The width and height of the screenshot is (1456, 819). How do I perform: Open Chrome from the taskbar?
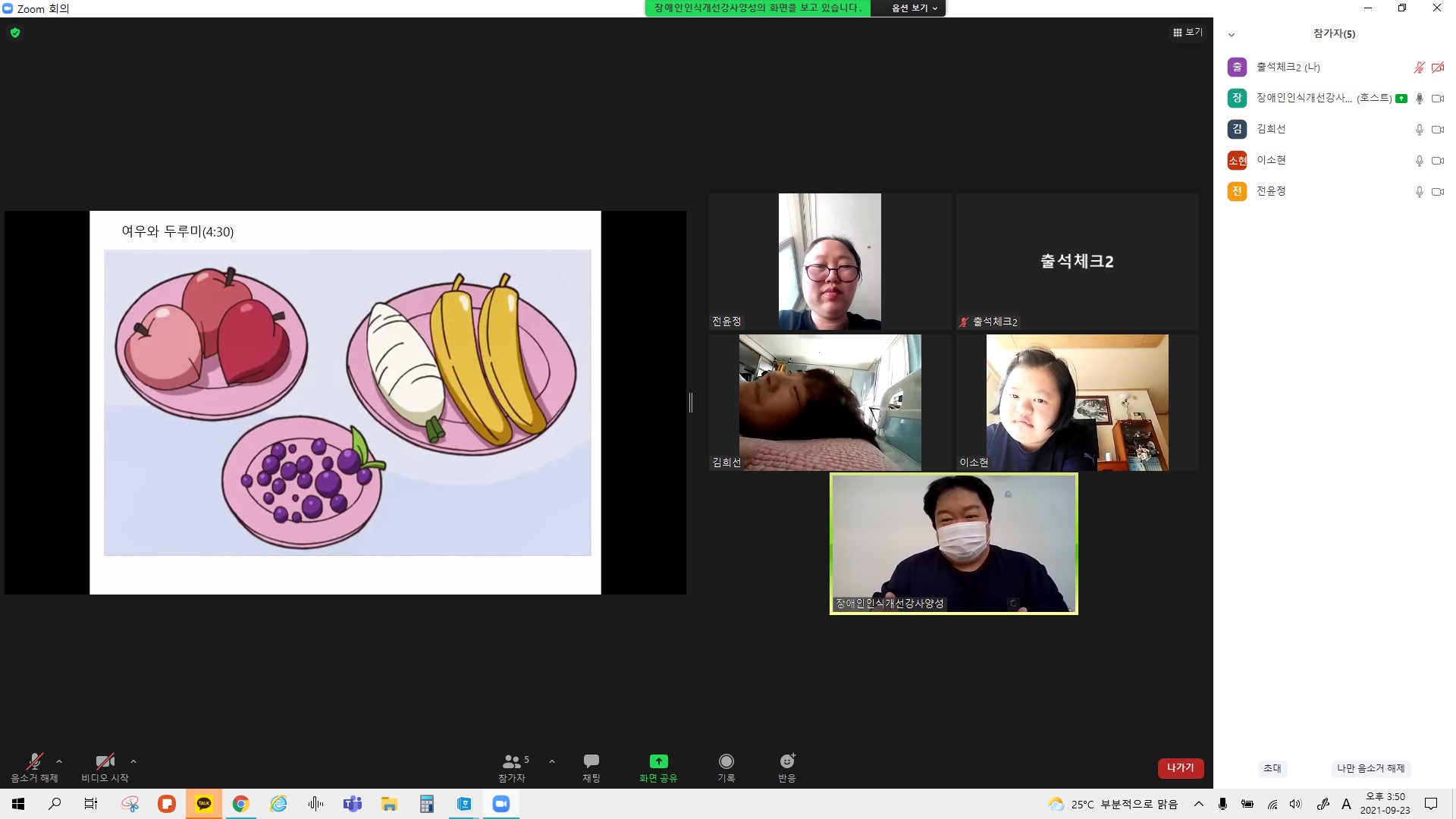pyautogui.click(x=241, y=804)
